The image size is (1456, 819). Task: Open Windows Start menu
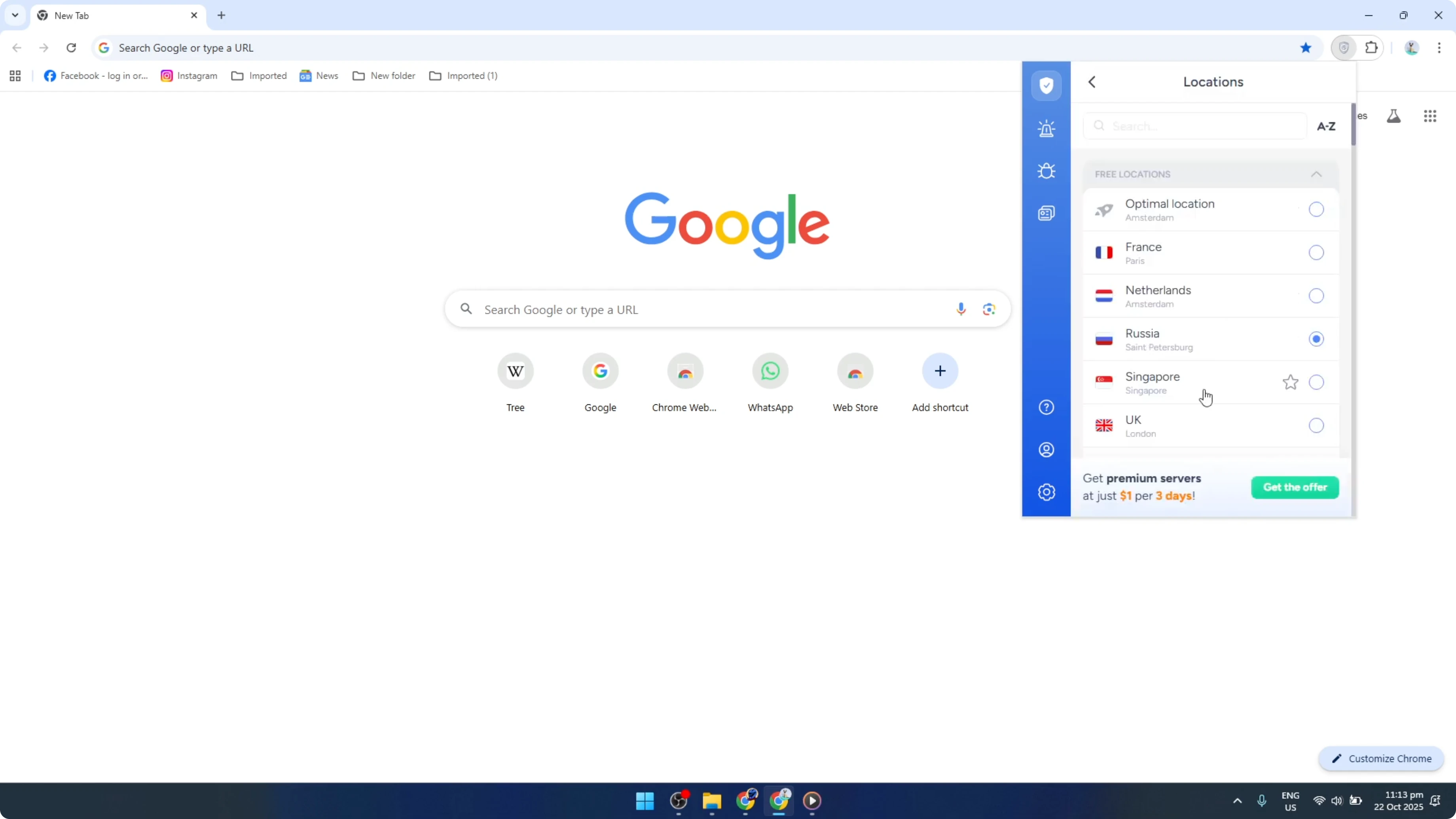tap(645, 800)
